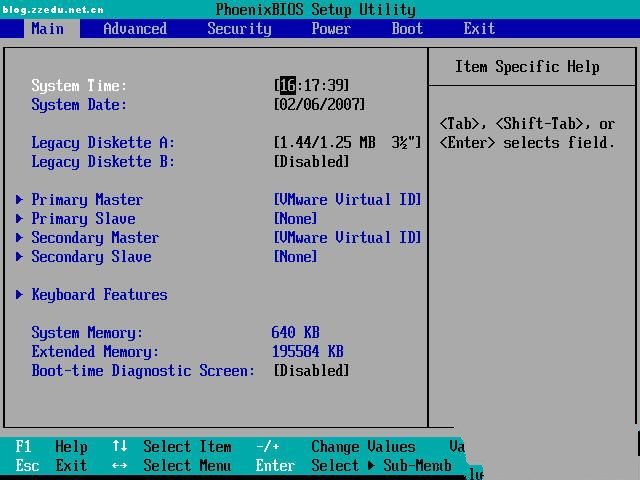Switch to the Security tab
The image size is (640, 480).
point(239,28)
